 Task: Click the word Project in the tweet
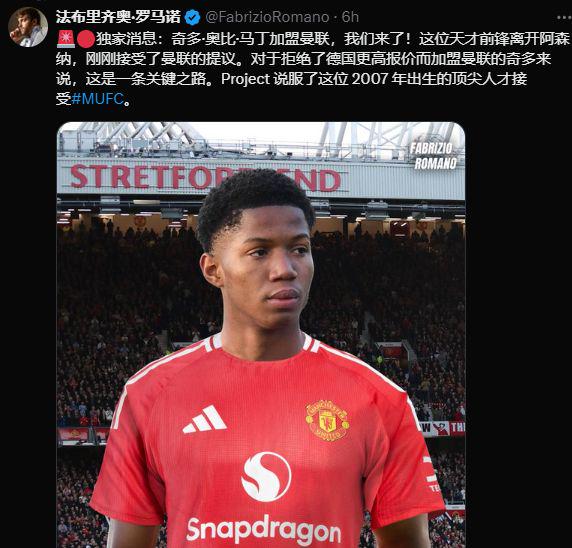click(x=245, y=79)
